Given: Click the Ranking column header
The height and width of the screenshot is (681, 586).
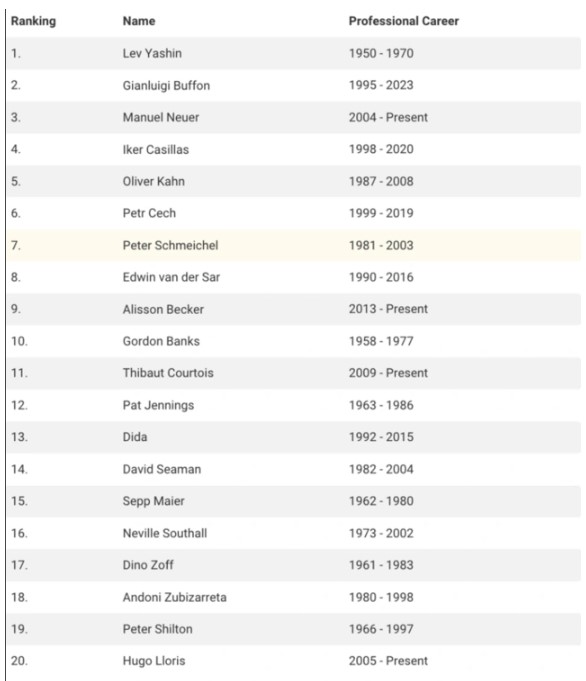Looking at the screenshot, I should 33,21.
